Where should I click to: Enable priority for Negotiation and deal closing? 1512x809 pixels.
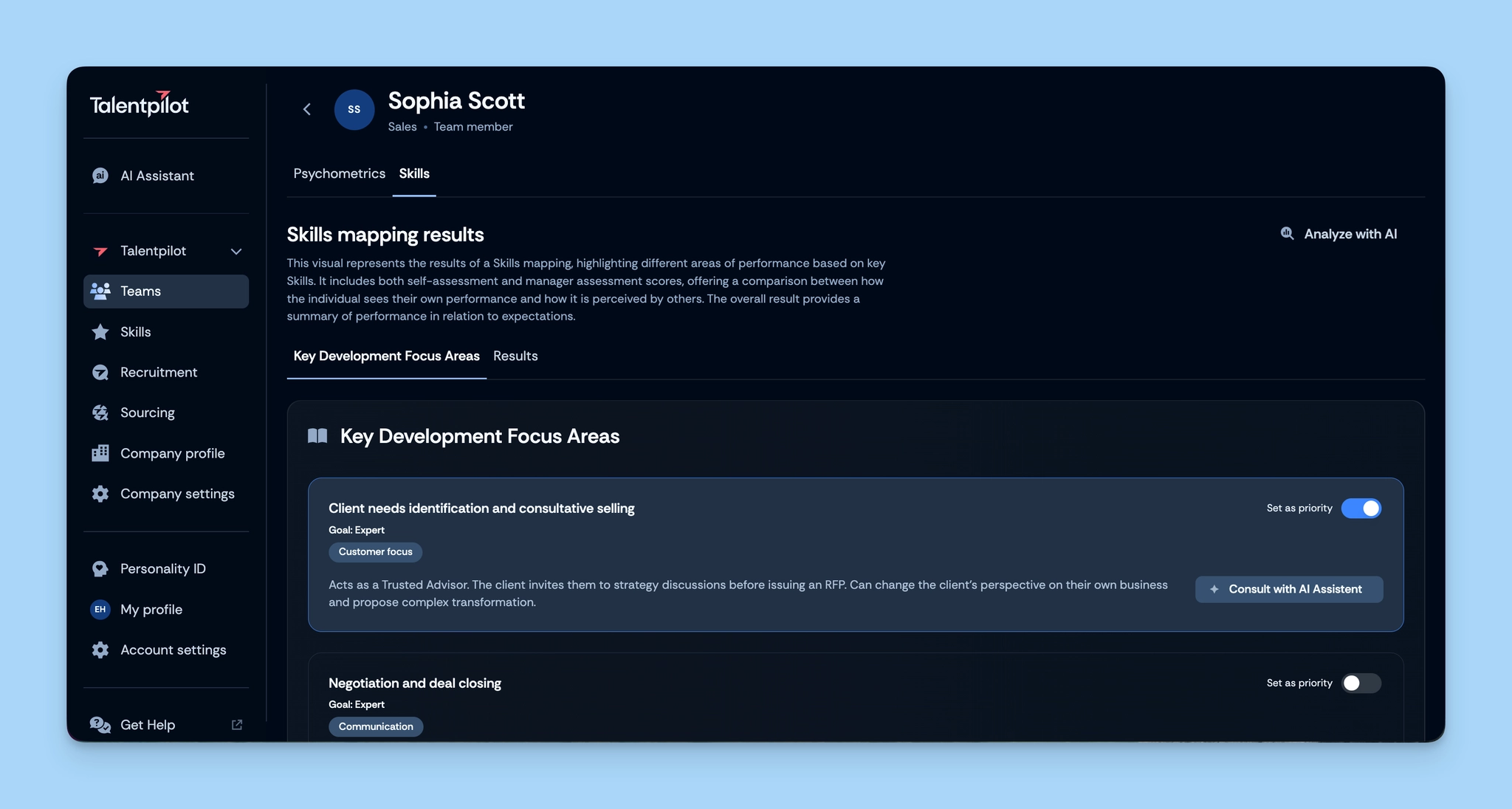point(1361,684)
